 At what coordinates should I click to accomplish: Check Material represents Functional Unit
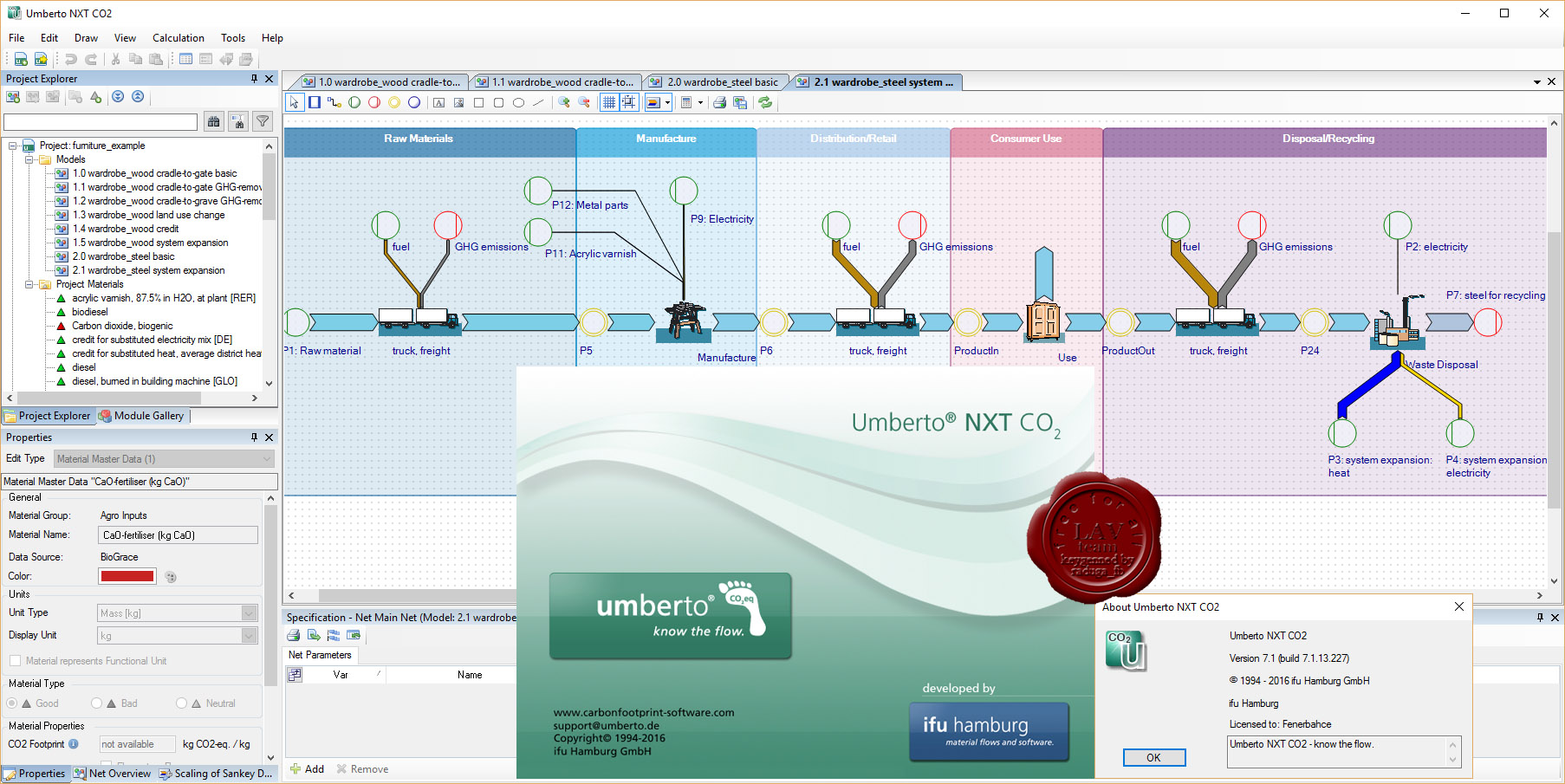[15, 661]
